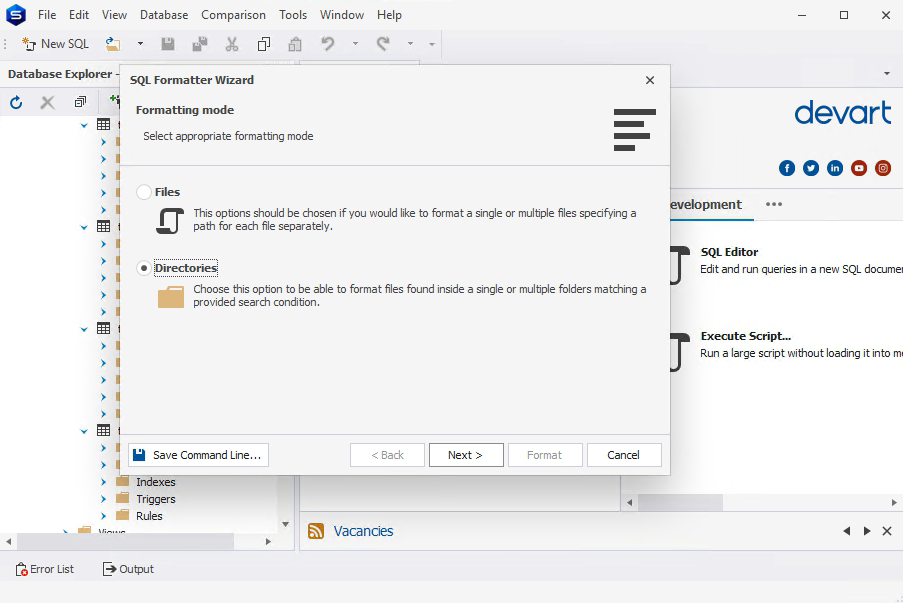This screenshot has height=603, width=903.
Task: Click the YouTube icon on start page
Action: point(859,168)
